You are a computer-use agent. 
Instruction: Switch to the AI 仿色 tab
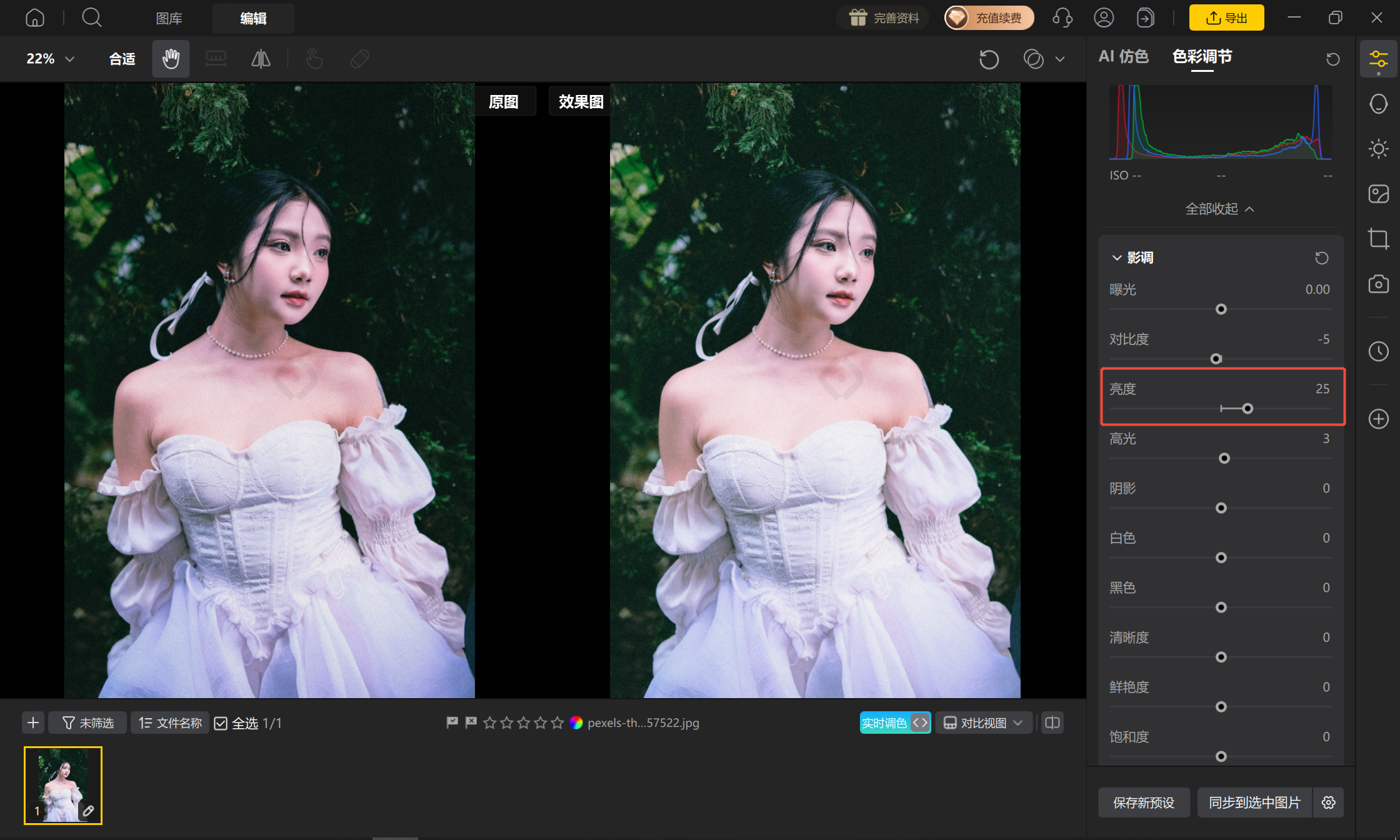[x=1123, y=57]
